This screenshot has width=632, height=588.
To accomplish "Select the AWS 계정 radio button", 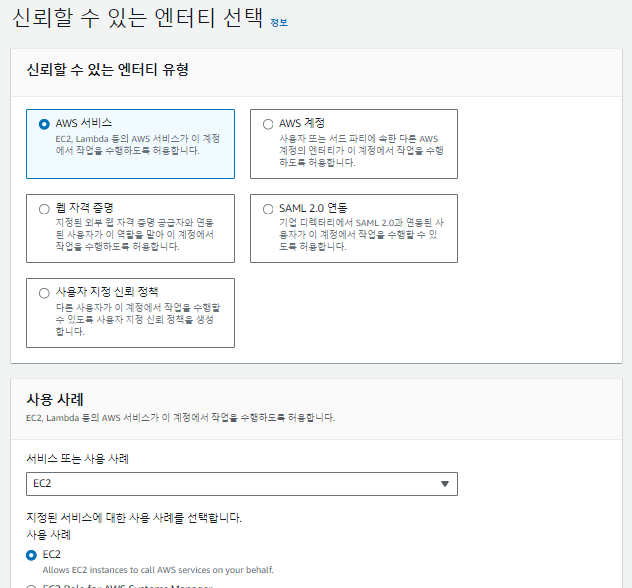I will (268, 124).
